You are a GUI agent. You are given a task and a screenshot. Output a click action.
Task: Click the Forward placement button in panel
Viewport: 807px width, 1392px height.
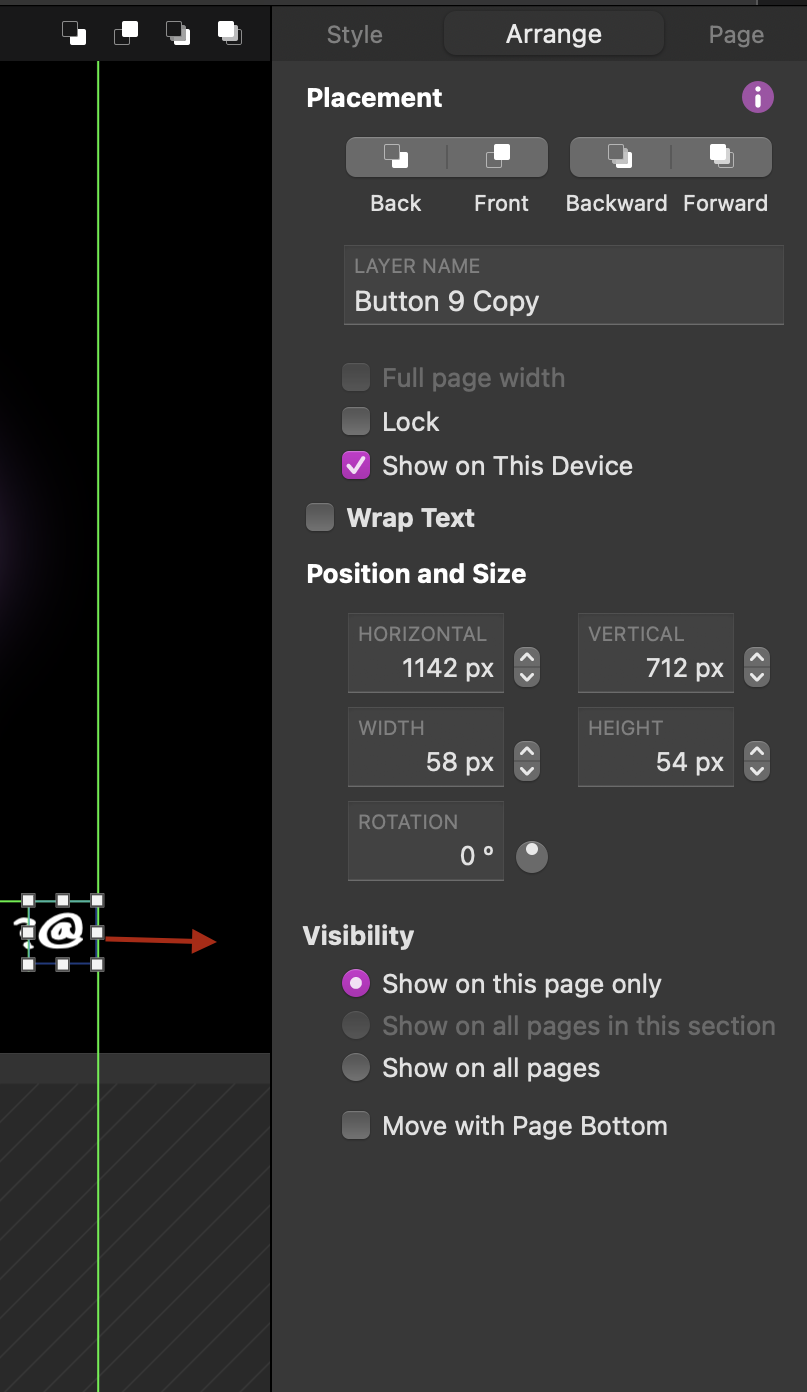(x=722, y=157)
